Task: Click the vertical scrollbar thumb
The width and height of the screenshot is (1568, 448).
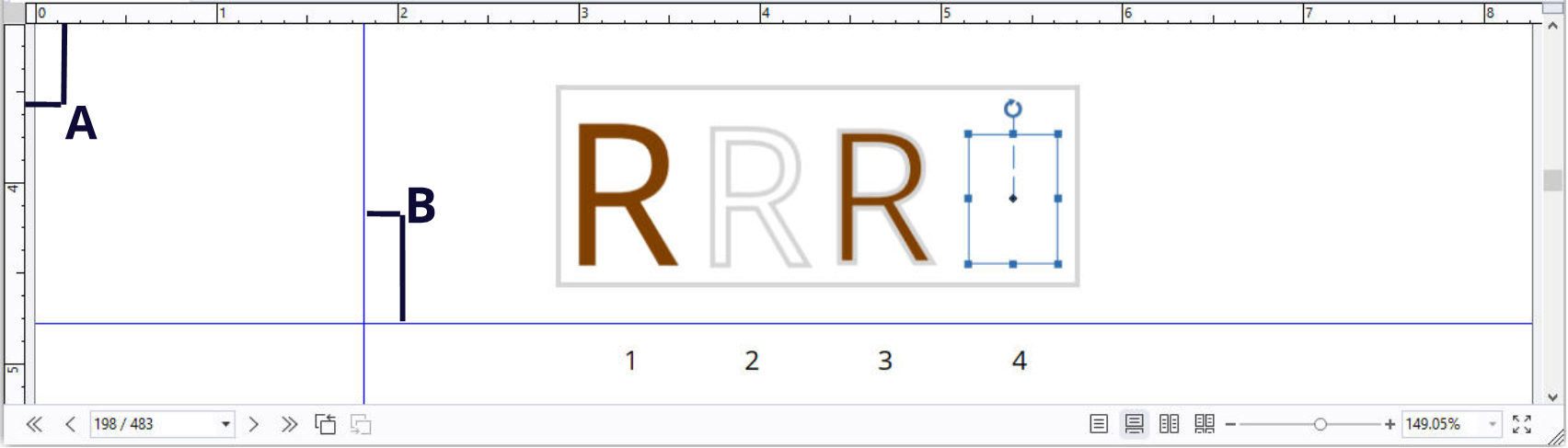Action: point(1553,179)
